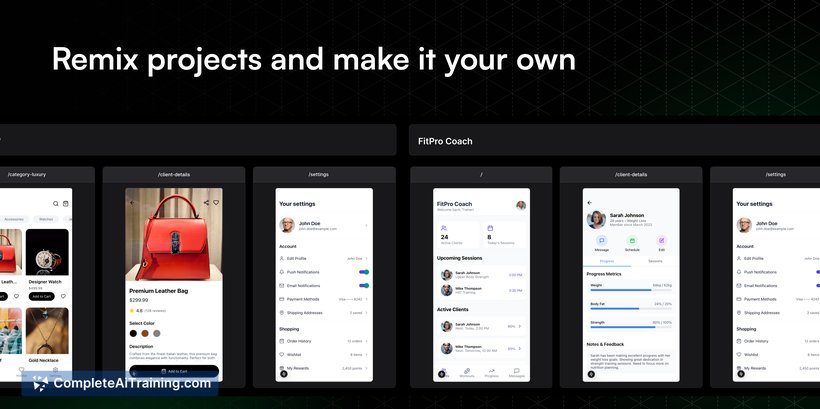Image resolution: width=820 pixels, height=409 pixels.
Task: Choose the black color swatch
Action: pos(133,333)
